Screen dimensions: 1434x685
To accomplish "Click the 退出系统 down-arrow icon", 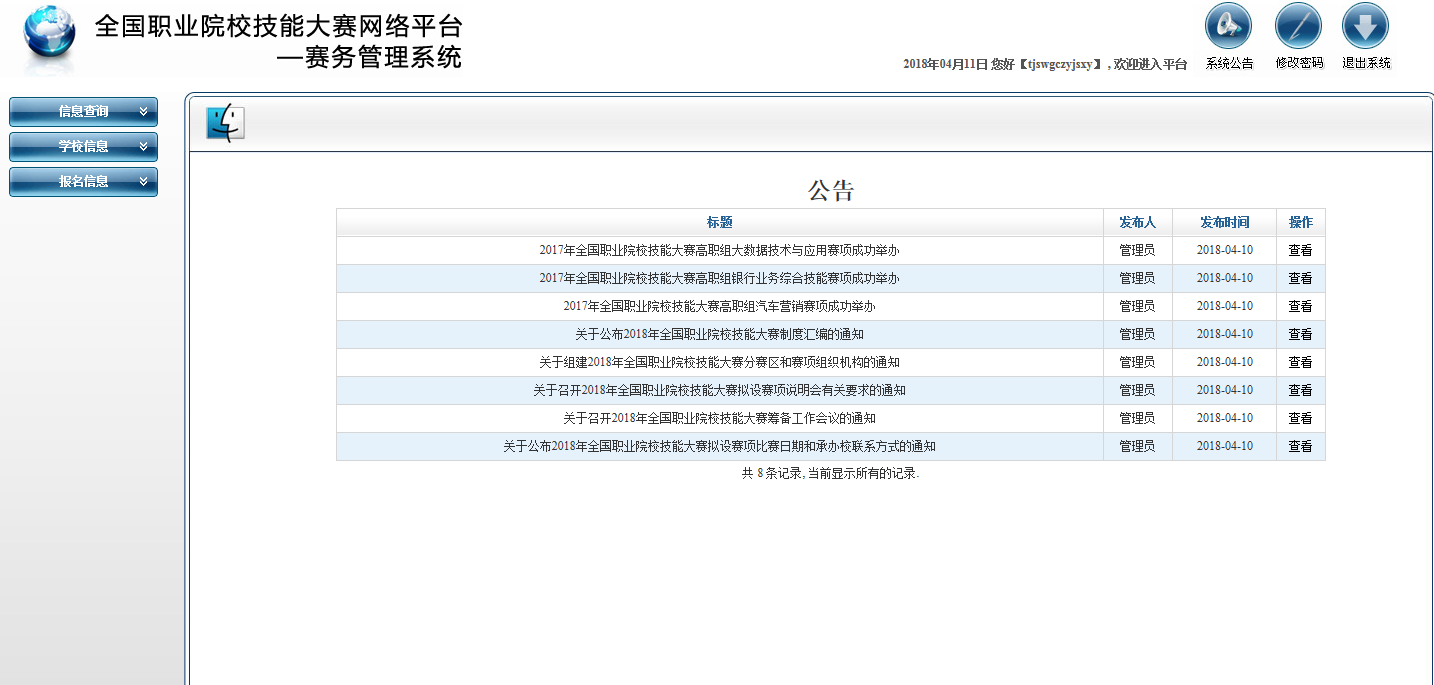I will point(1365,26).
